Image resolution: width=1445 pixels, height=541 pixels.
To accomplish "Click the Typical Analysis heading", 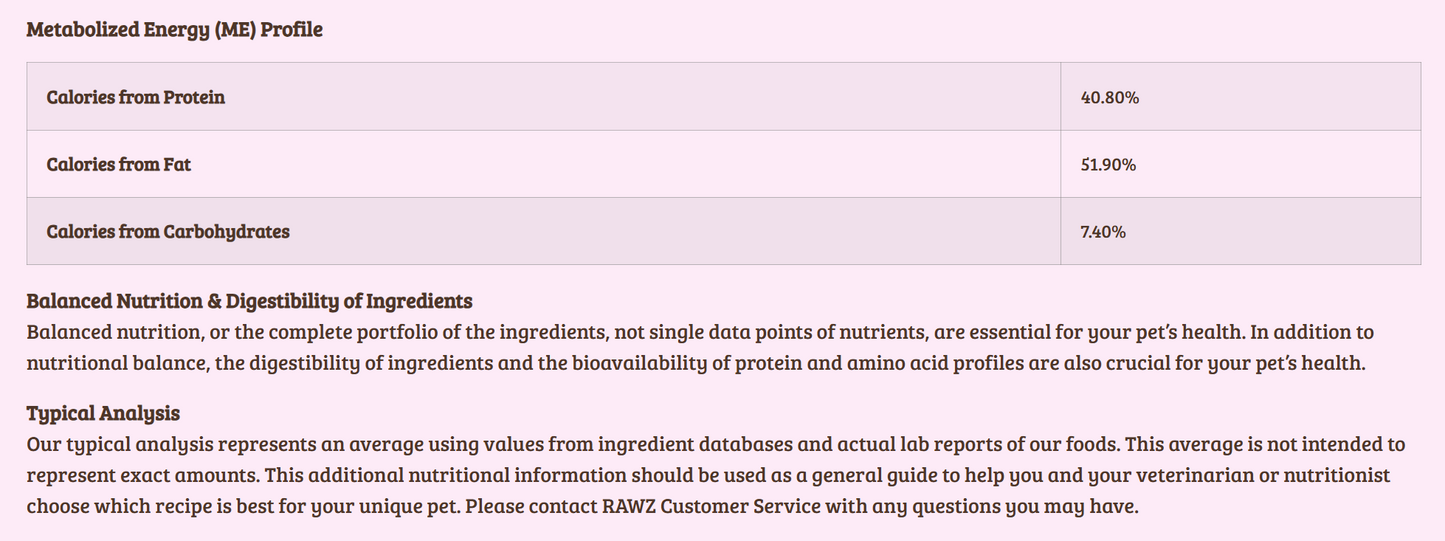I will [103, 413].
